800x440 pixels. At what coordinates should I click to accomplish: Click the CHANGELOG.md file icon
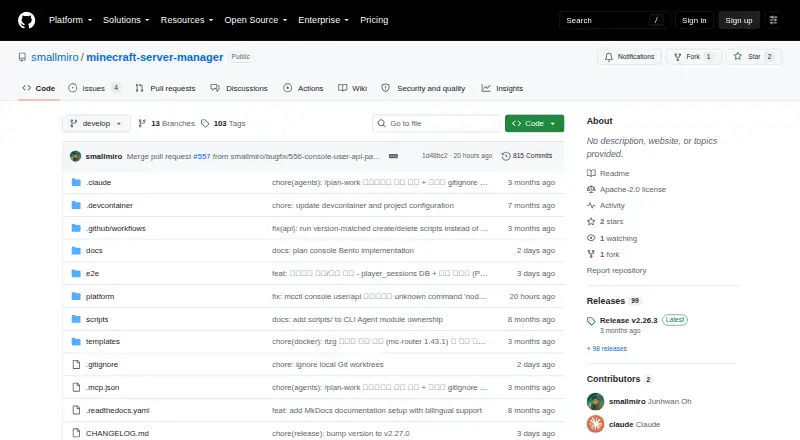pos(76,433)
